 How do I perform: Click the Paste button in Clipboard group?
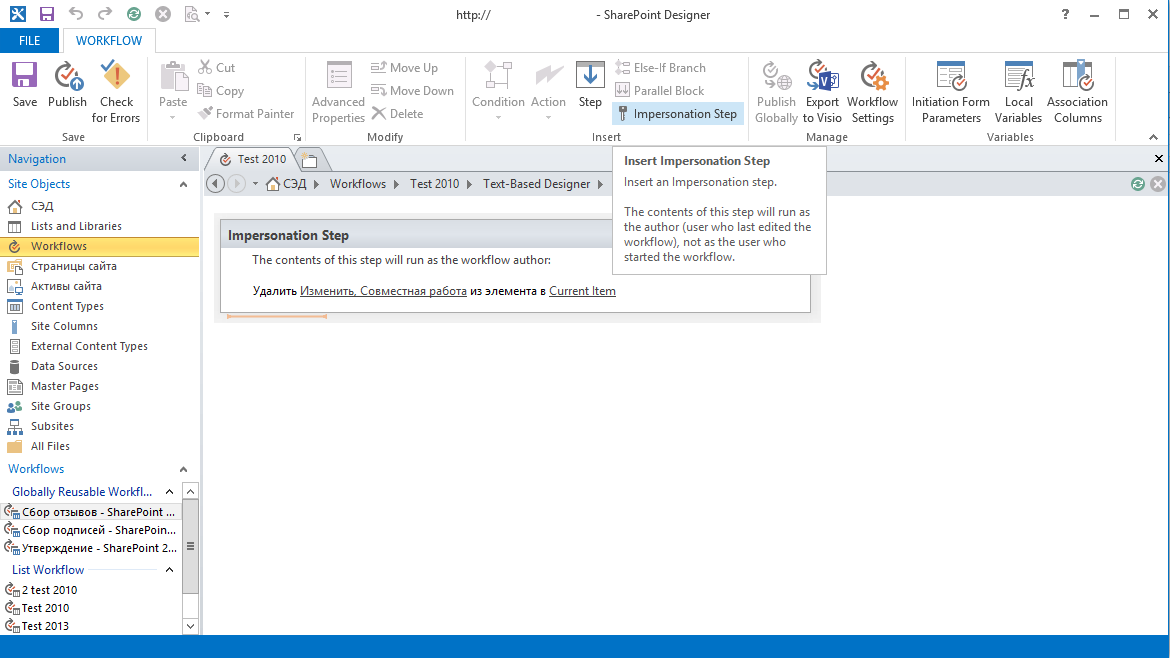[x=173, y=91]
